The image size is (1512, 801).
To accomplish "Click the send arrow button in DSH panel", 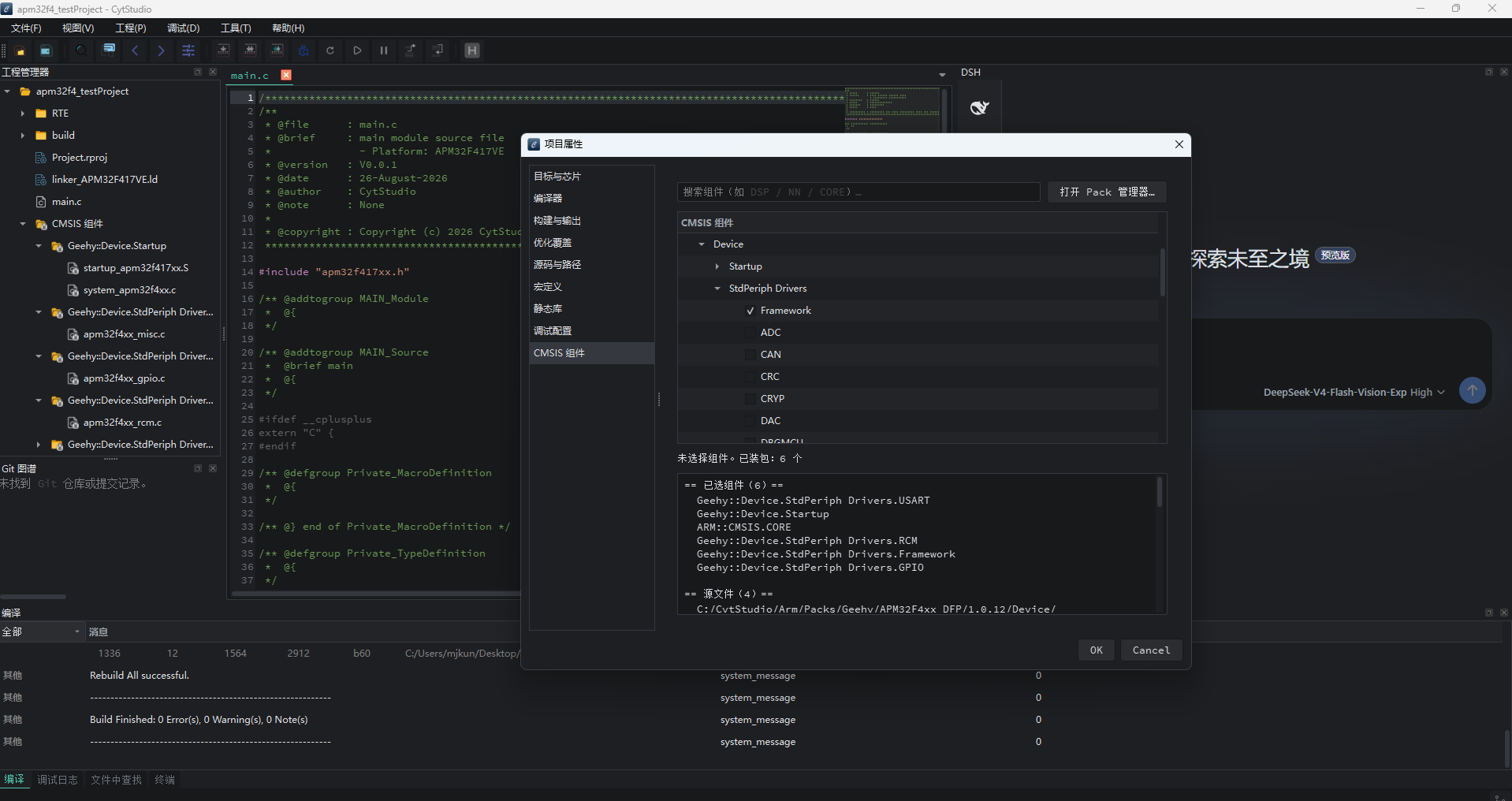I will 1472,390.
